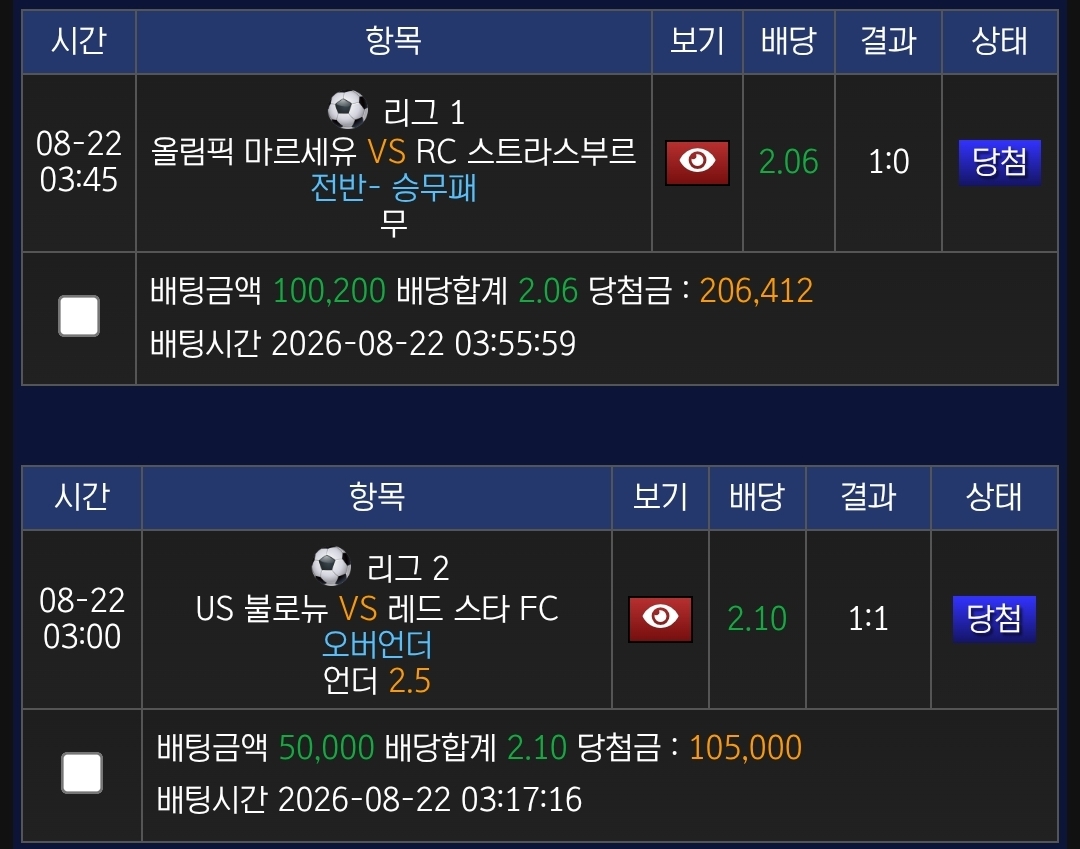Click the red eye icon for US Boulogne match
This screenshot has height=849, width=1080.
tap(660, 619)
